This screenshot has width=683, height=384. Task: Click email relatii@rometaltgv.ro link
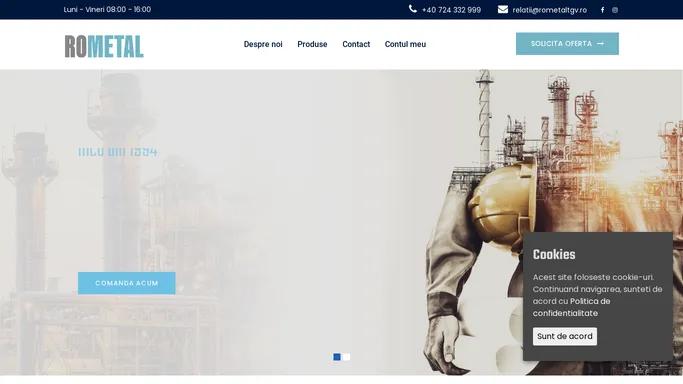pyautogui.click(x=549, y=10)
